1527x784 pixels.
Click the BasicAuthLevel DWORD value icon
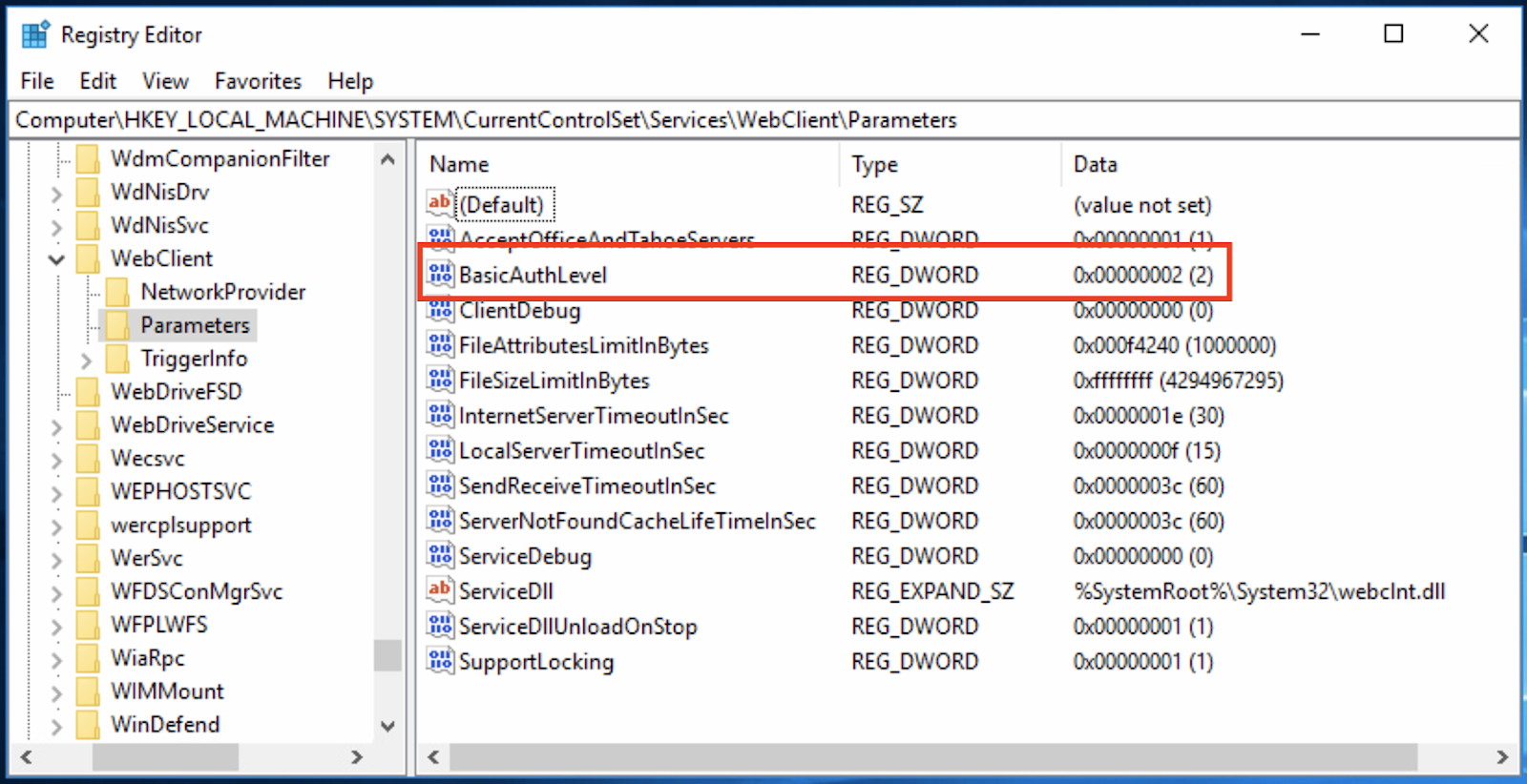pyautogui.click(x=440, y=275)
